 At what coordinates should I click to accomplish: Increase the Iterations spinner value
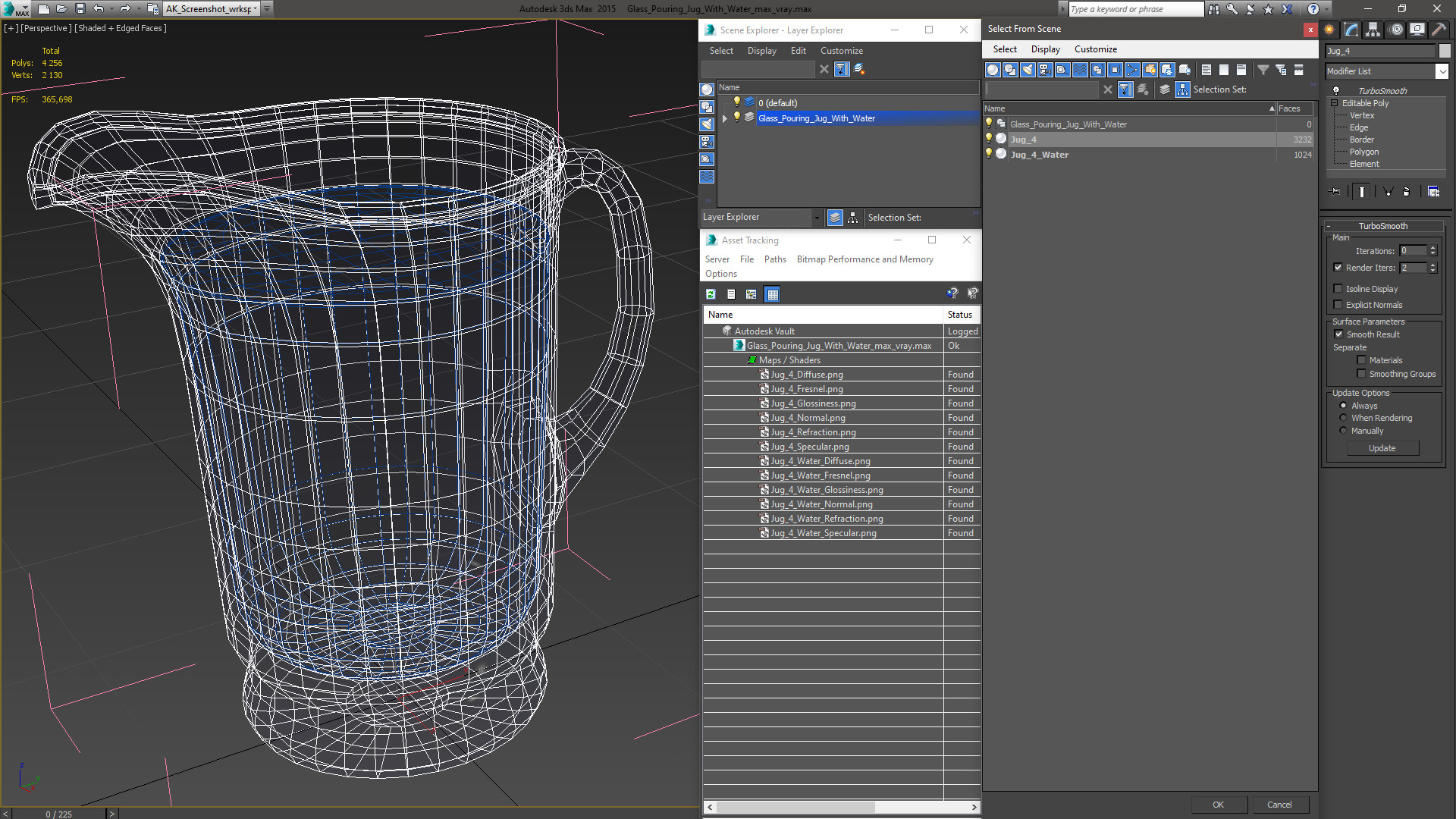coord(1432,248)
